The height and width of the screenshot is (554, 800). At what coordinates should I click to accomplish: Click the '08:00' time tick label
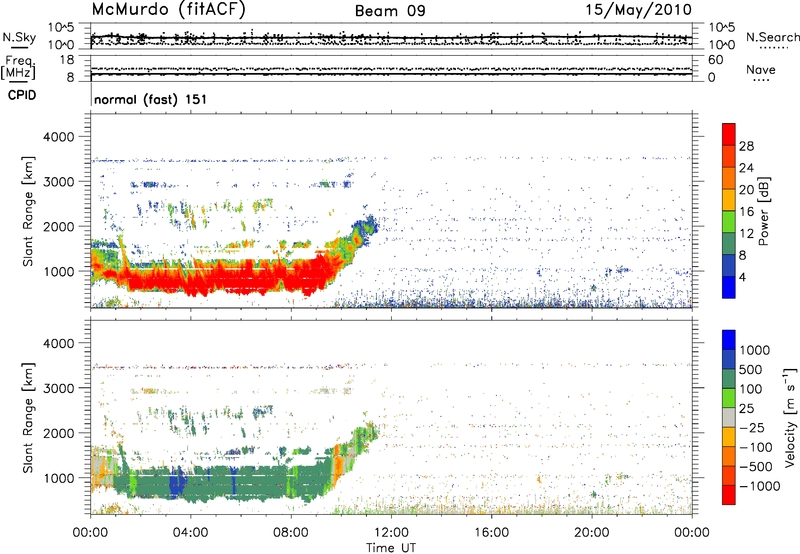pos(291,533)
